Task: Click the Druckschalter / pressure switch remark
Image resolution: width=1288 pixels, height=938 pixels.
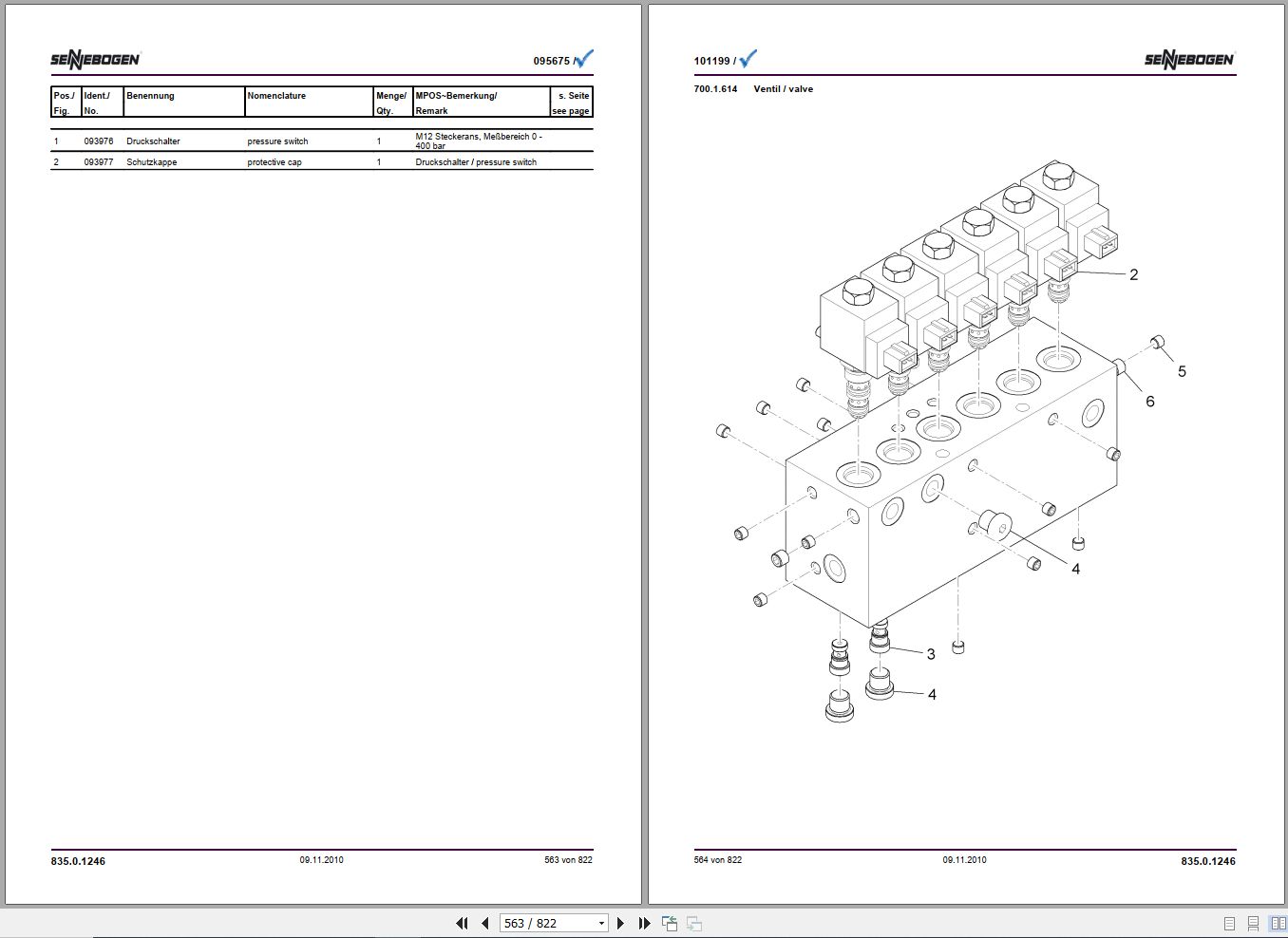Action: (x=476, y=162)
